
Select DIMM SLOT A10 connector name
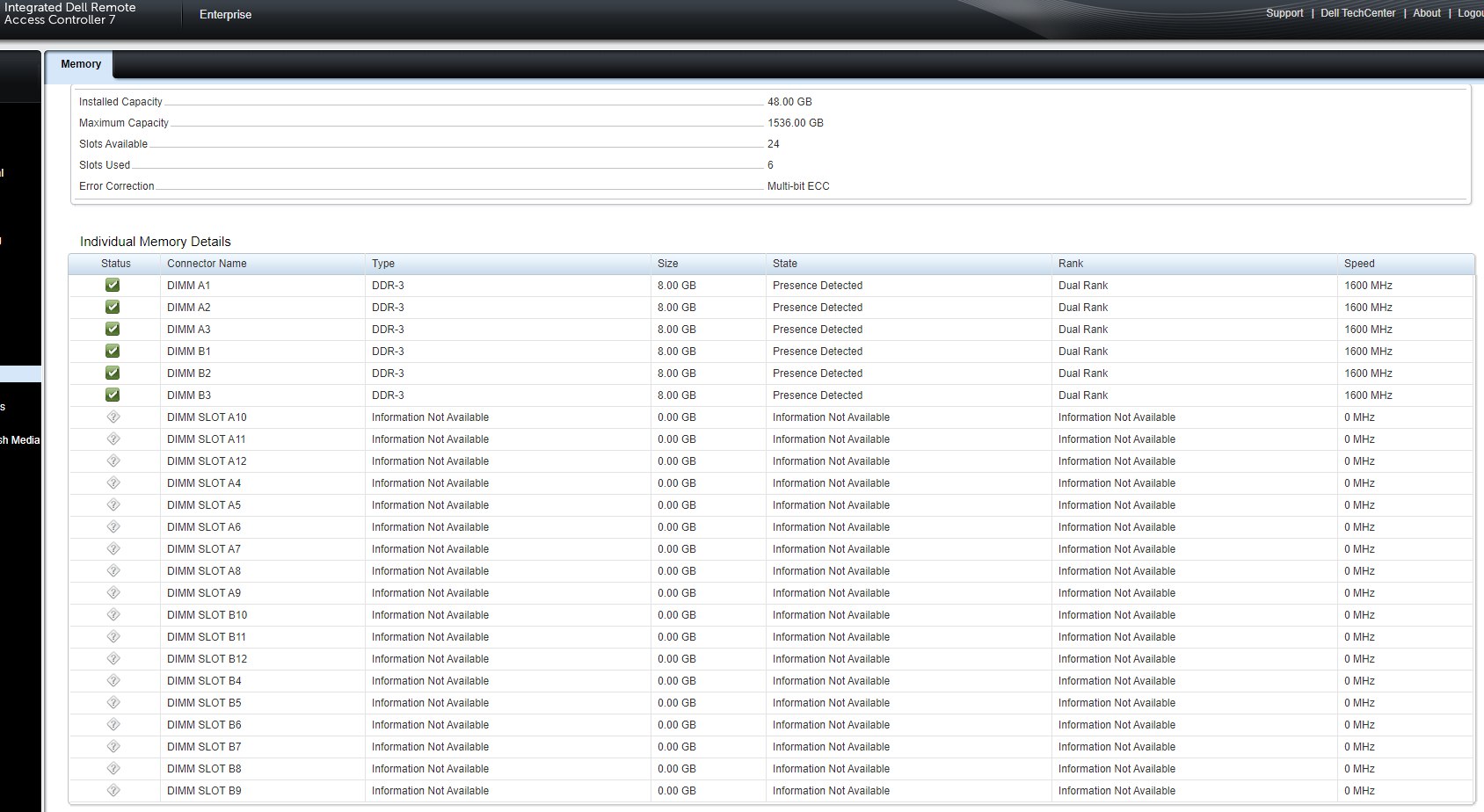207,417
